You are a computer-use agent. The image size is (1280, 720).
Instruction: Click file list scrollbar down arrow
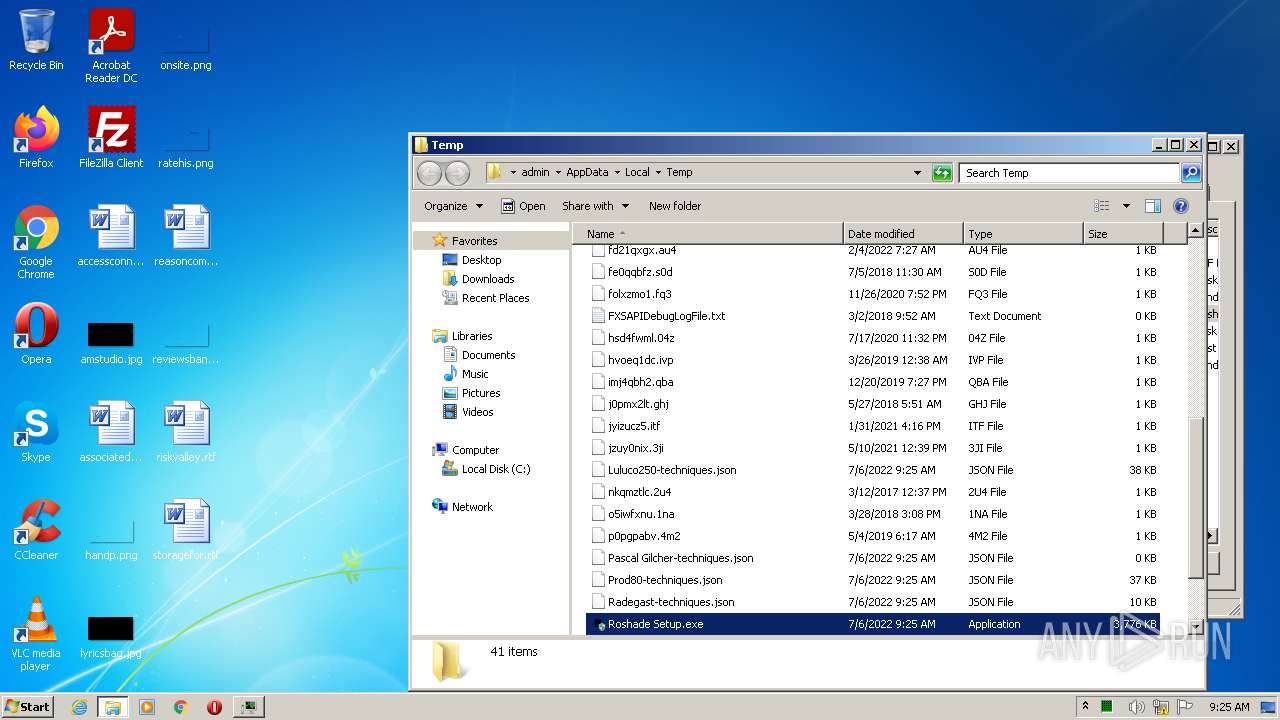click(x=1196, y=627)
